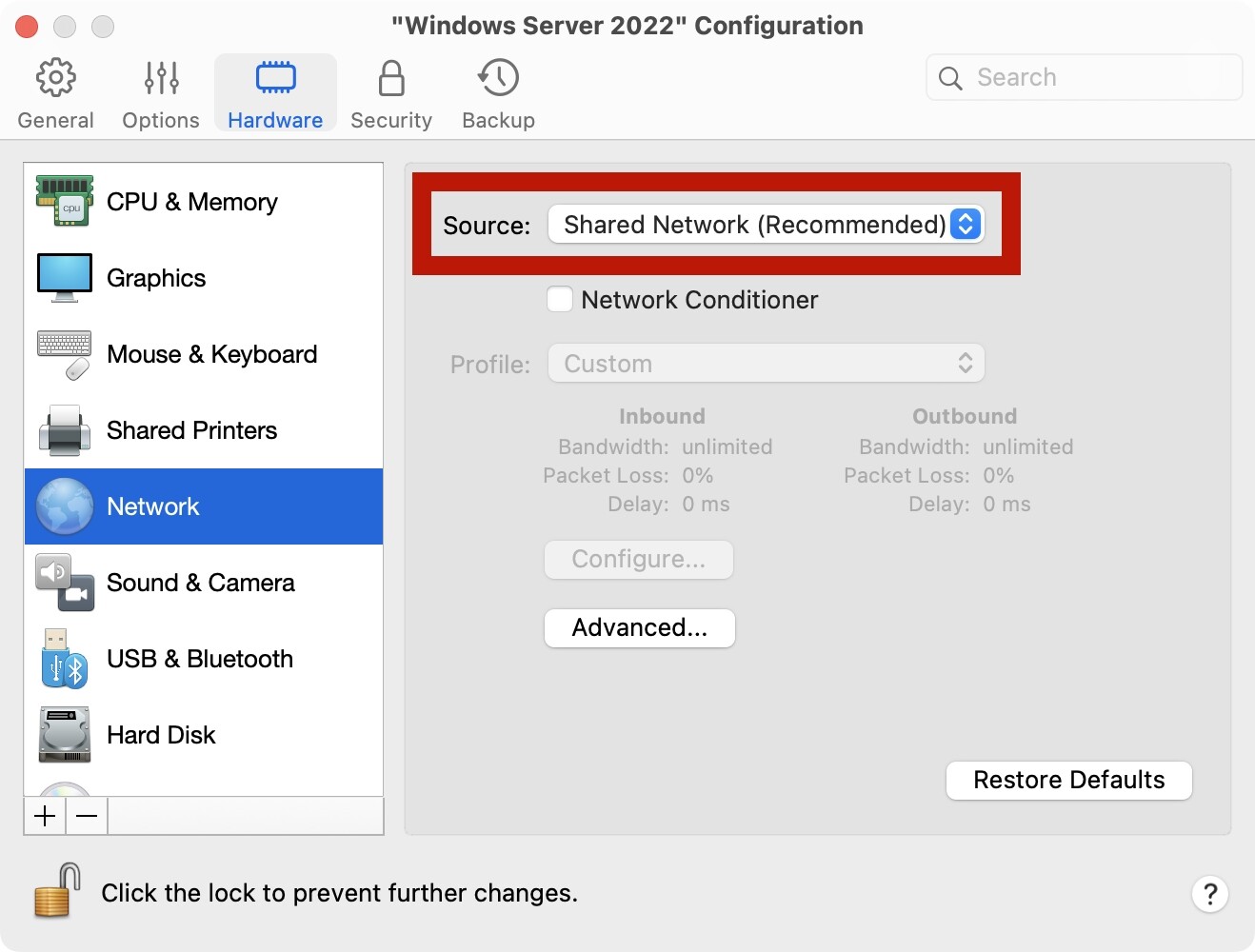Switch to the General tab
The height and width of the screenshot is (952, 1255).
coord(56,93)
